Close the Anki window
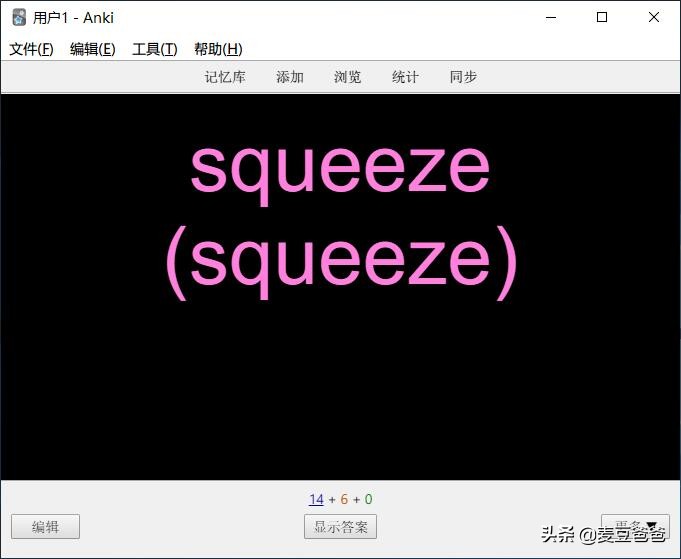The width and height of the screenshot is (681, 559). click(654, 17)
